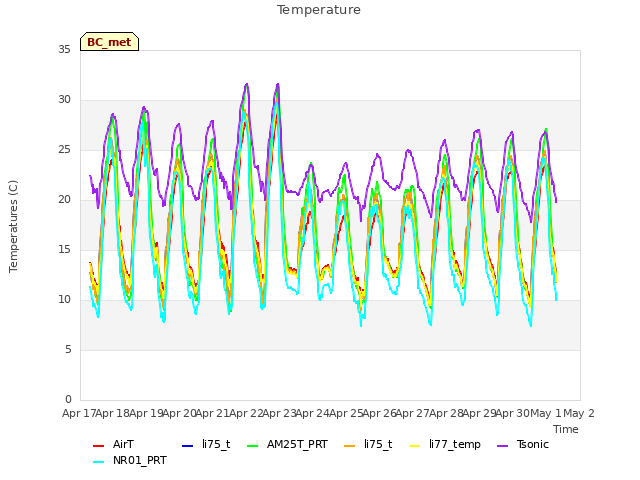Click the Apr 30 x-axis tick label
The width and height of the screenshot is (640, 480).
513,413
